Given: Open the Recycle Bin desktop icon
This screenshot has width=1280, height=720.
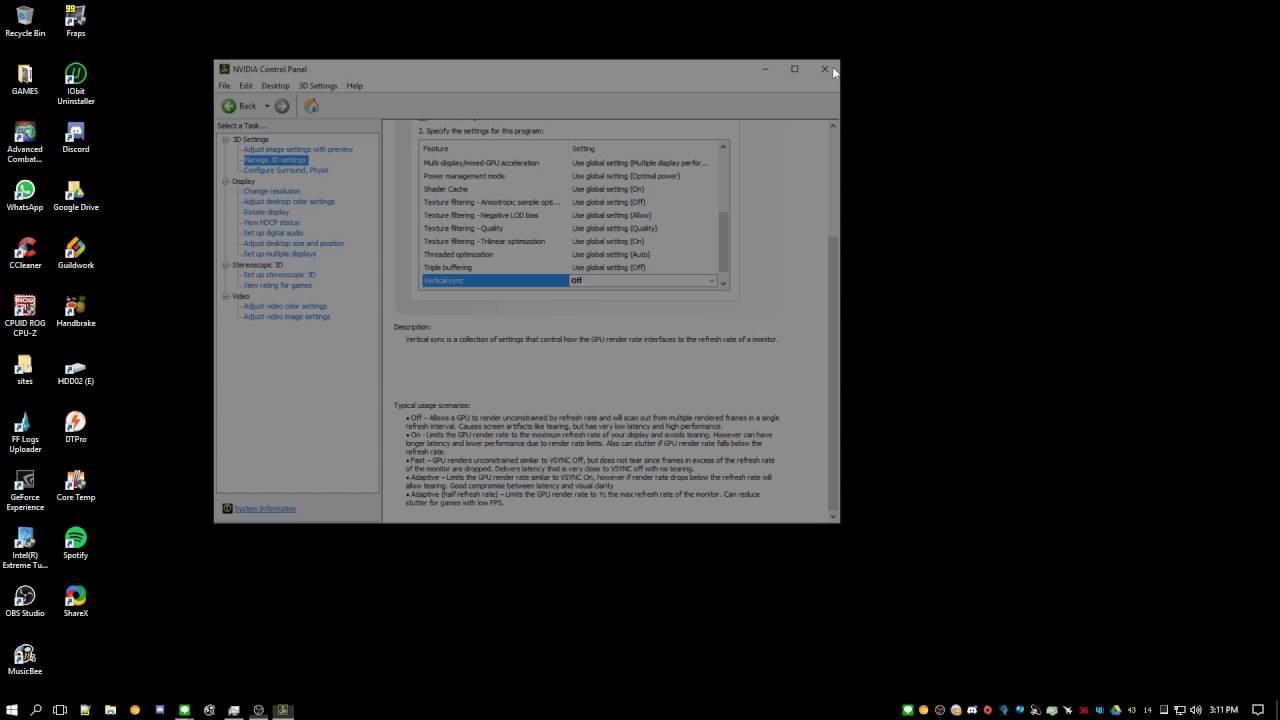Looking at the screenshot, I should 25,21.
